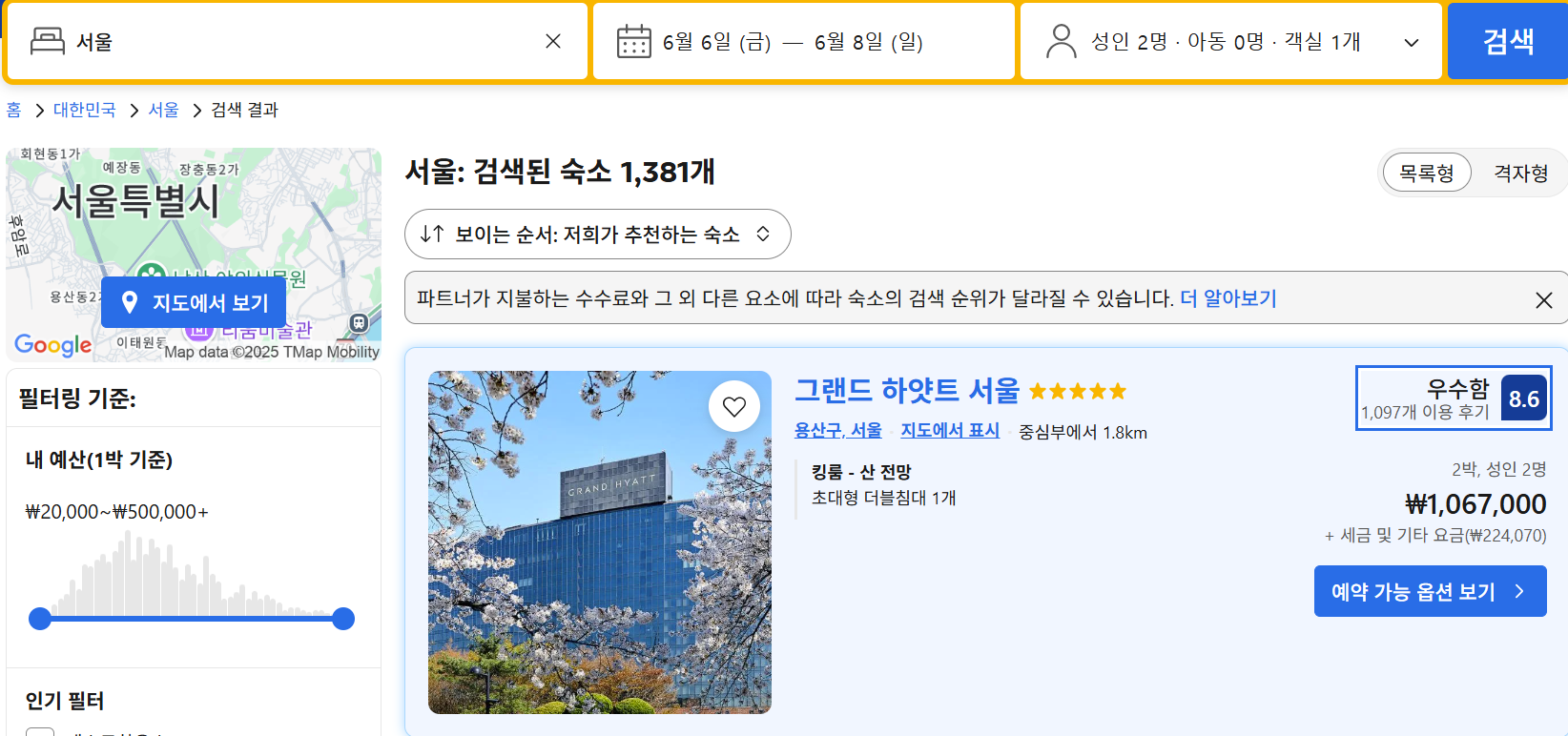Viewport: 1568px width, 736px height.
Task: Dismiss the ranking notice with the X
Action: point(1544,300)
